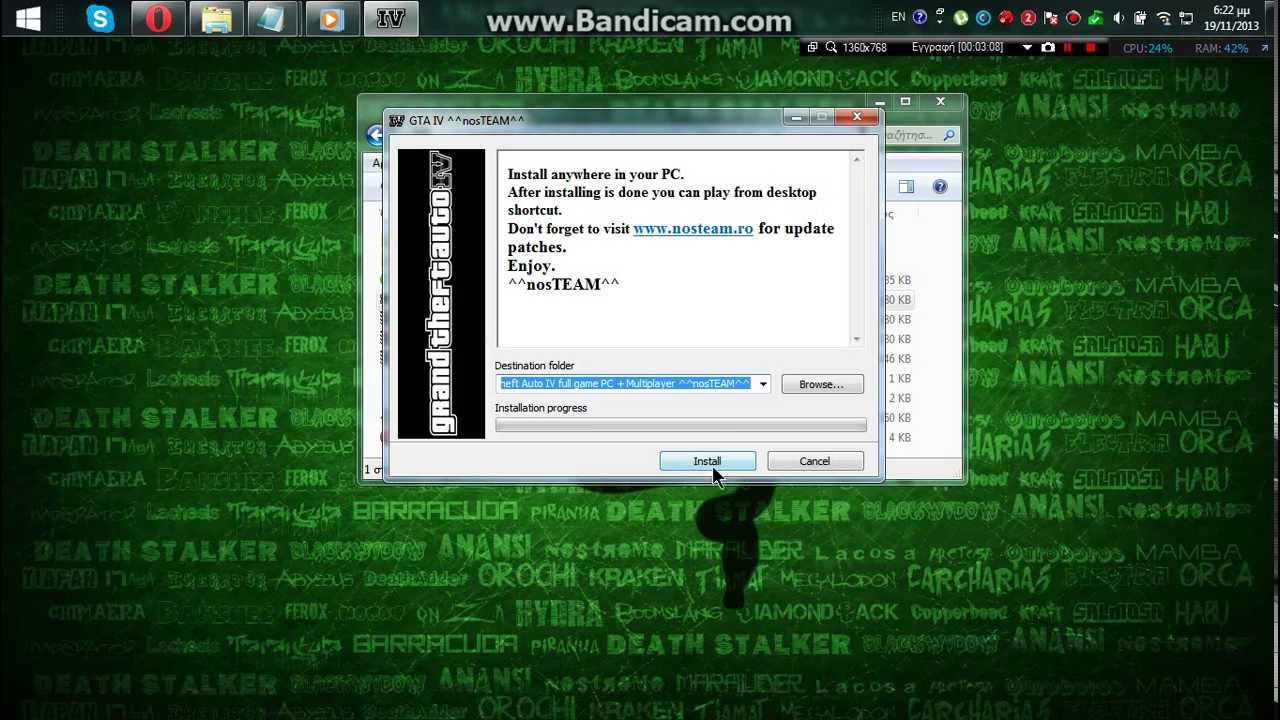Image resolution: width=1280 pixels, height=720 pixels.
Task: Toggle the Explorer preview pane icon
Action: point(906,187)
